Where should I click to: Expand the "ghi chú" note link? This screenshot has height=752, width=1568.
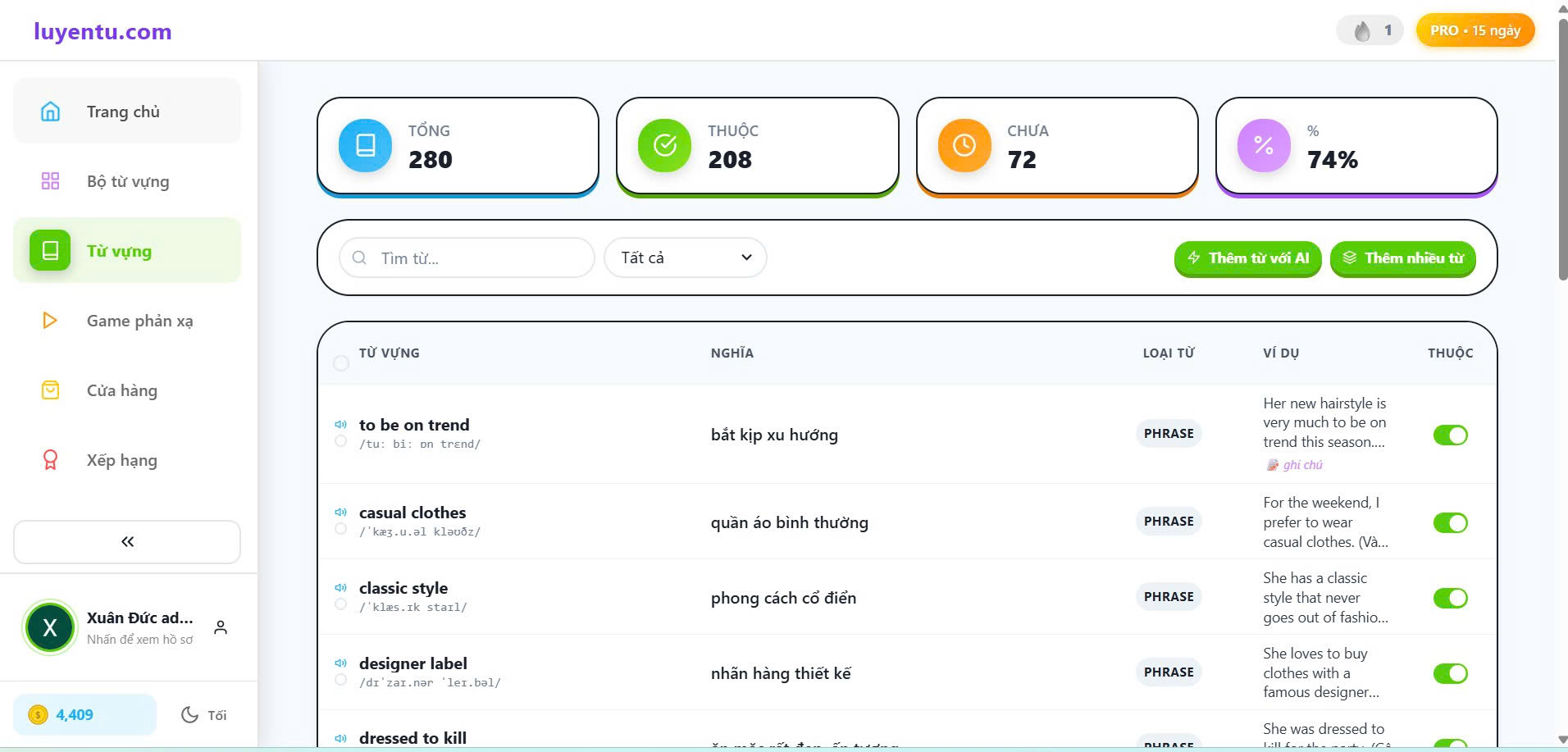pyautogui.click(x=1301, y=465)
